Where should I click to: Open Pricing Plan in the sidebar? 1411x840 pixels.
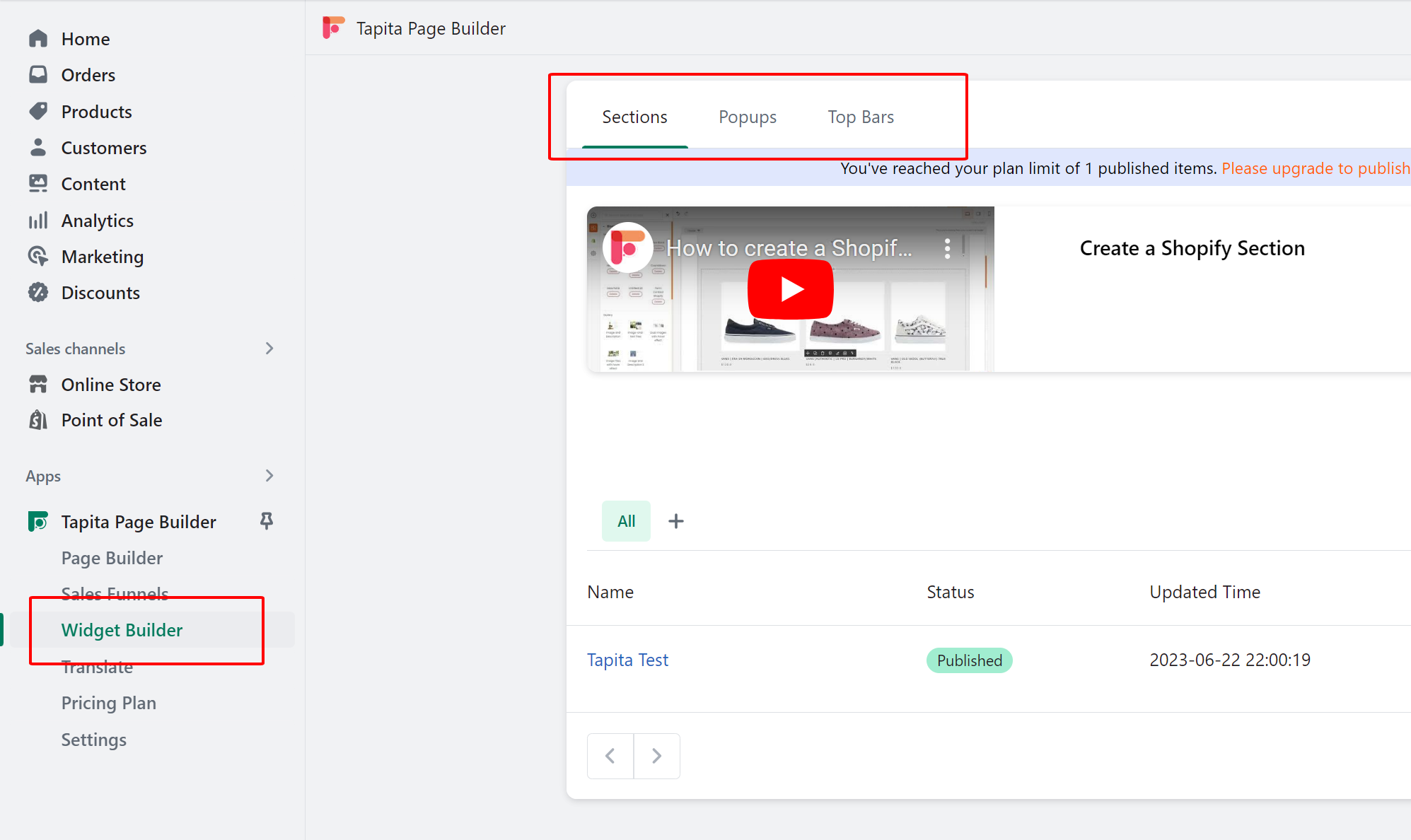(108, 703)
